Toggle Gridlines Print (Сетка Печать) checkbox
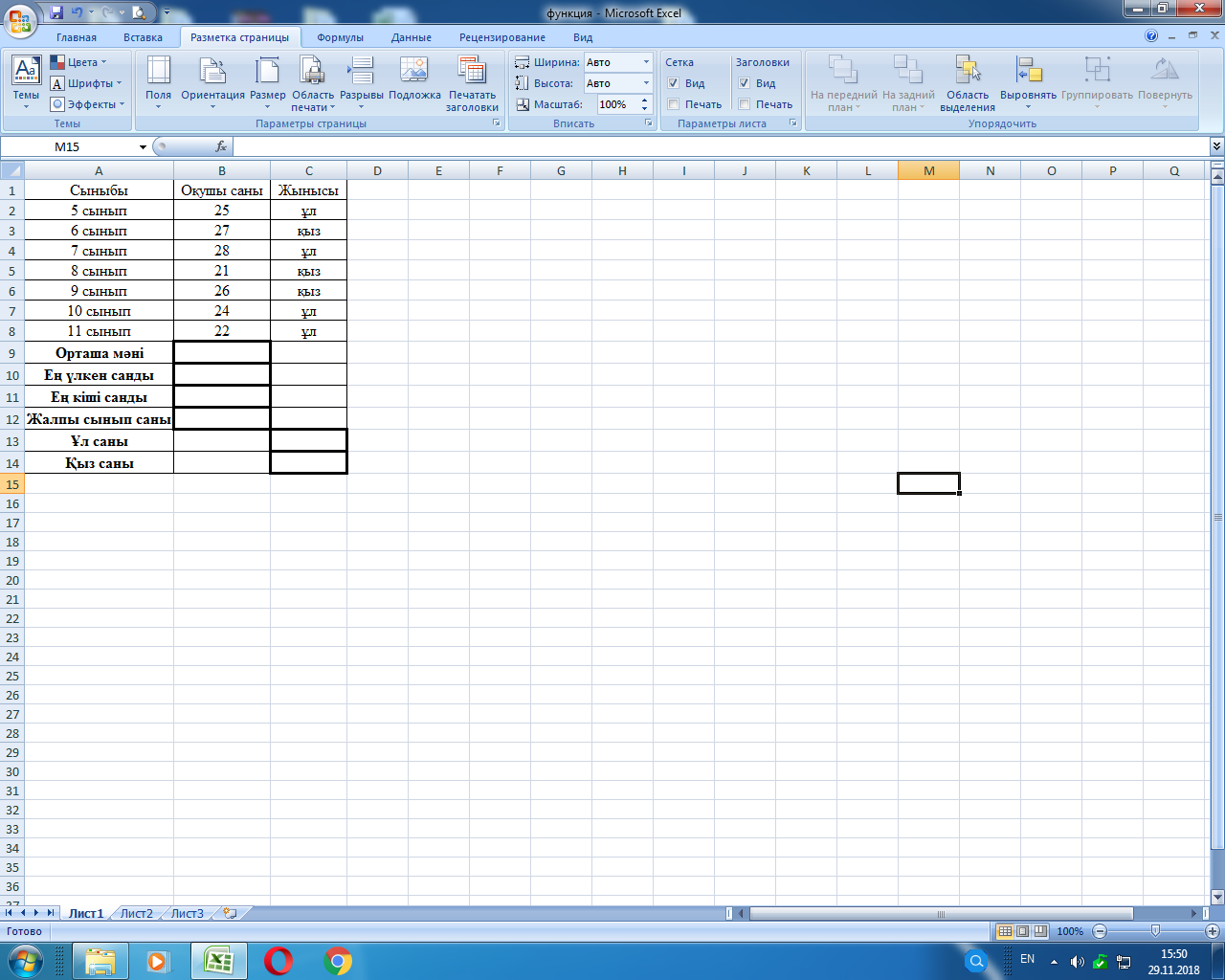1225x980 pixels. (x=674, y=104)
